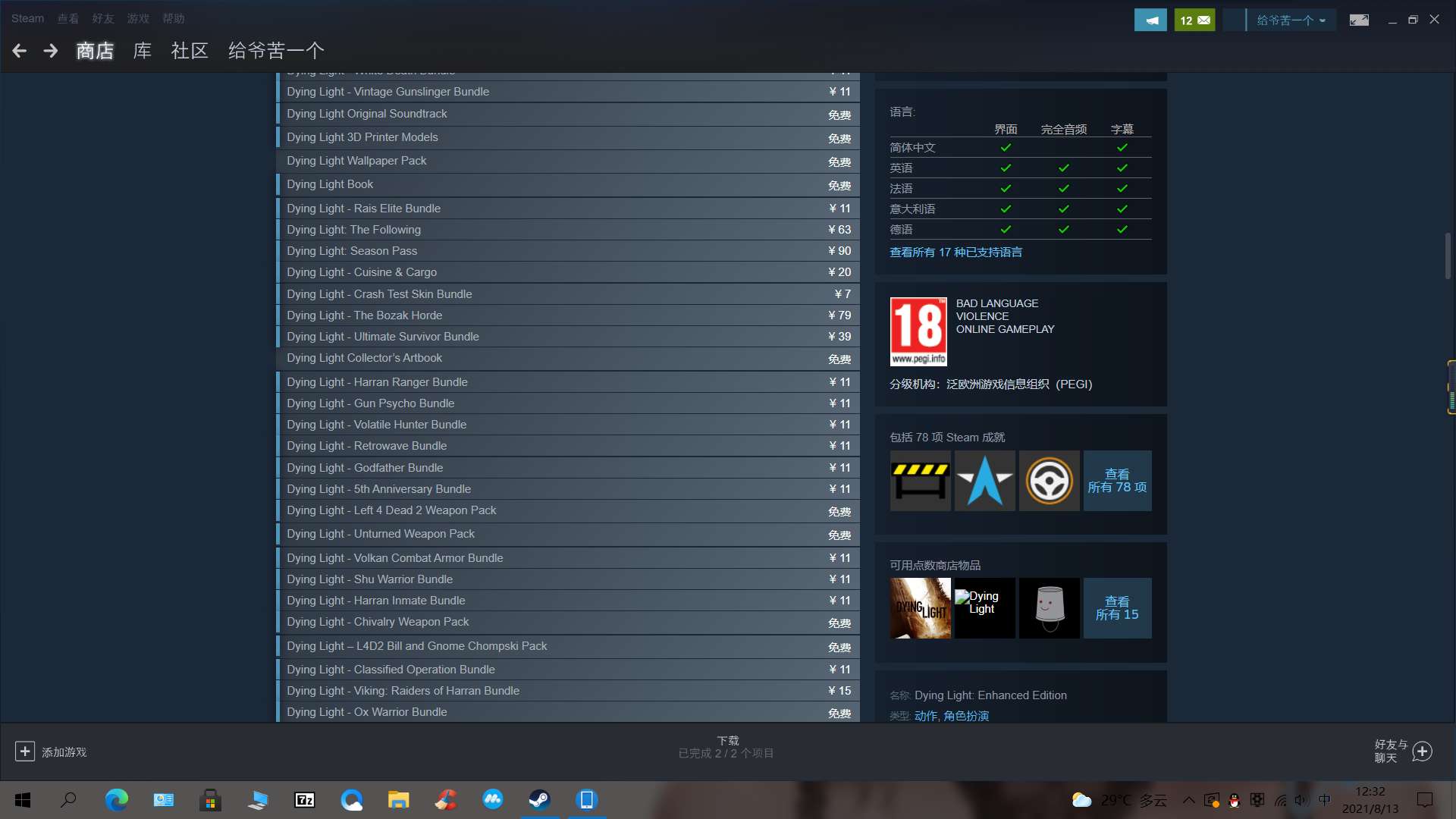Open the 给爷苦一个 profile tab
The width and height of the screenshot is (1456, 819).
[276, 51]
